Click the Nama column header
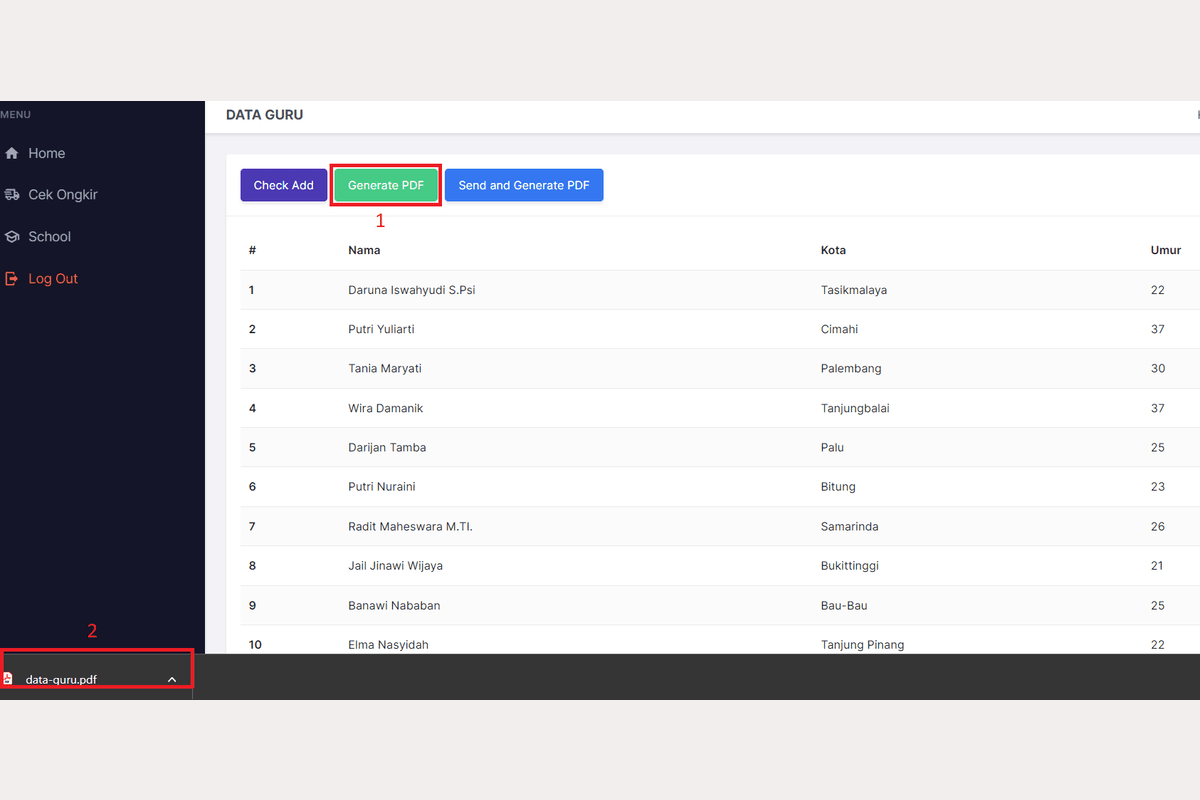This screenshot has width=1200, height=800. click(364, 250)
